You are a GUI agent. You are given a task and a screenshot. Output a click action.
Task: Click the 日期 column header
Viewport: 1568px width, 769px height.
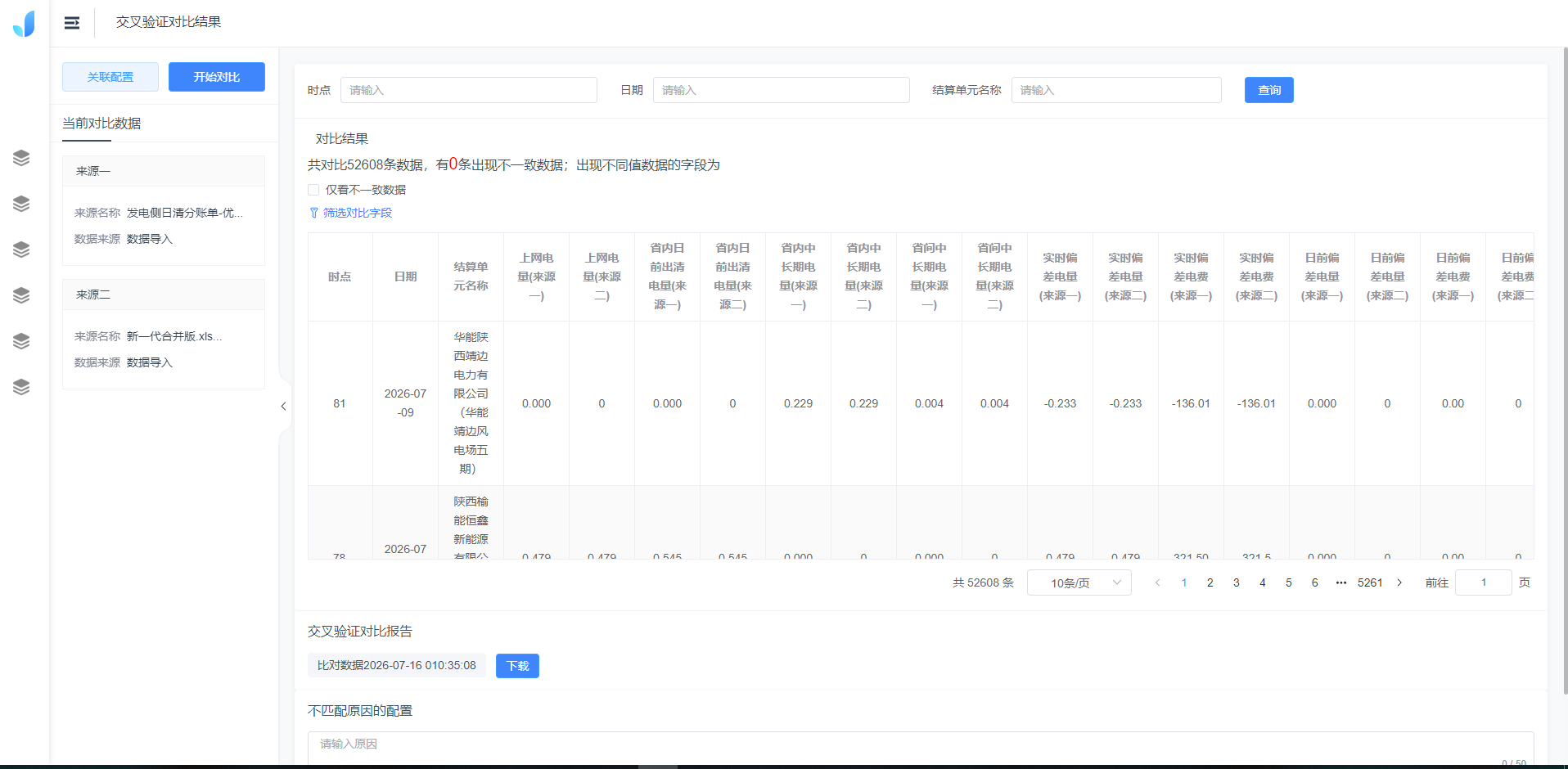(405, 277)
